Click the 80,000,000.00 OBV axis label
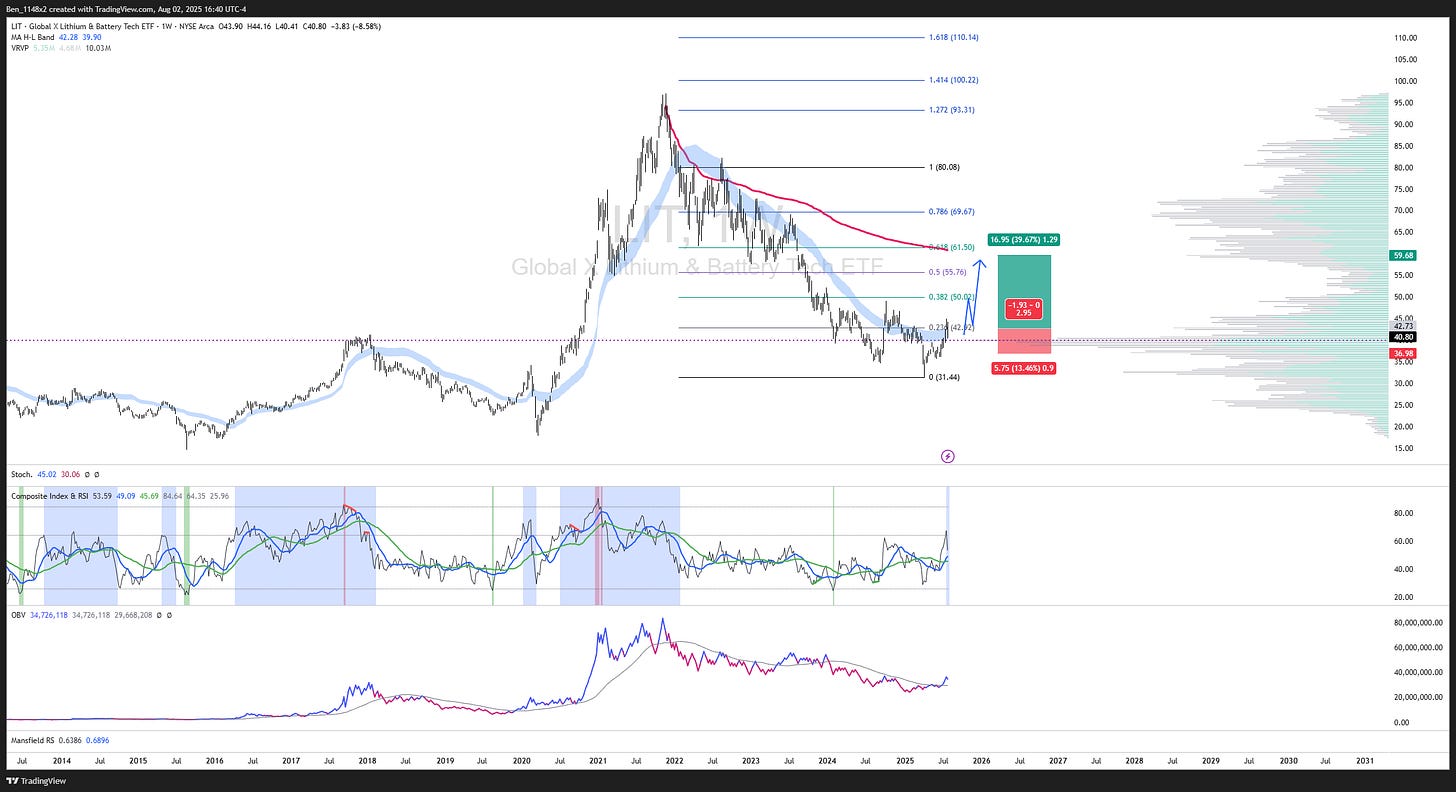The height and width of the screenshot is (792, 1456). click(x=1418, y=622)
